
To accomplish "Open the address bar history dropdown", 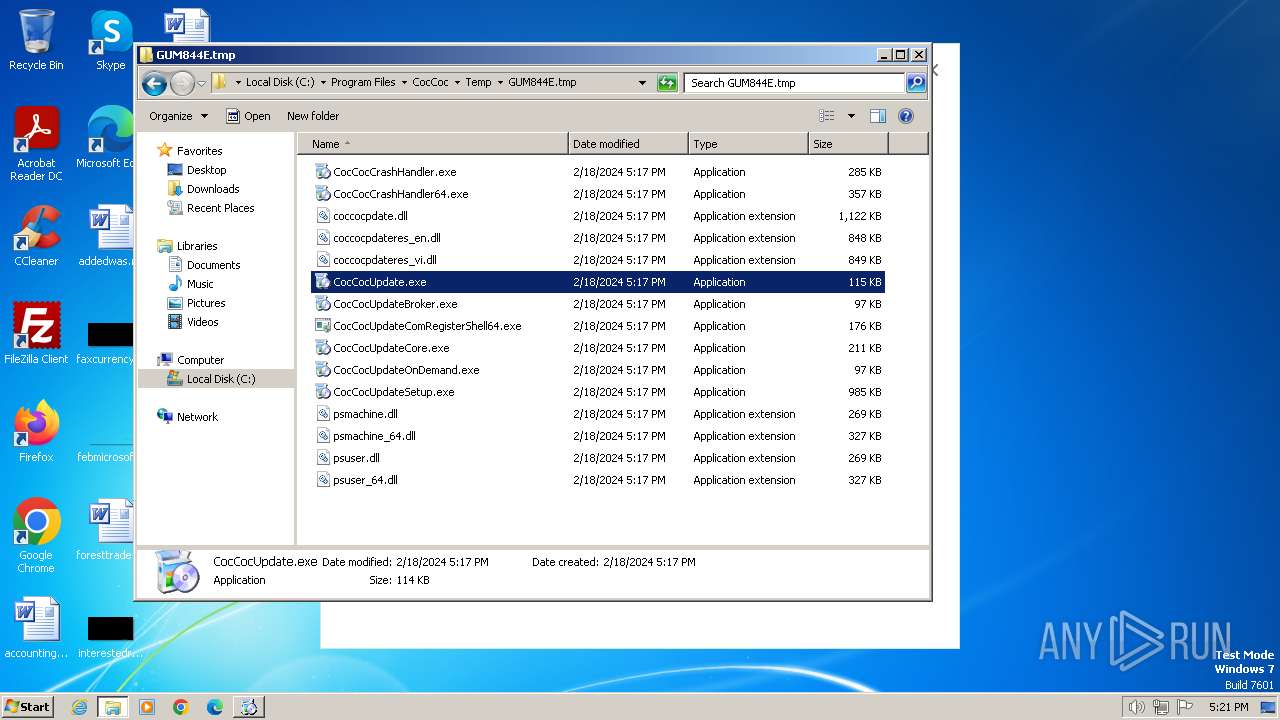I will pos(642,83).
